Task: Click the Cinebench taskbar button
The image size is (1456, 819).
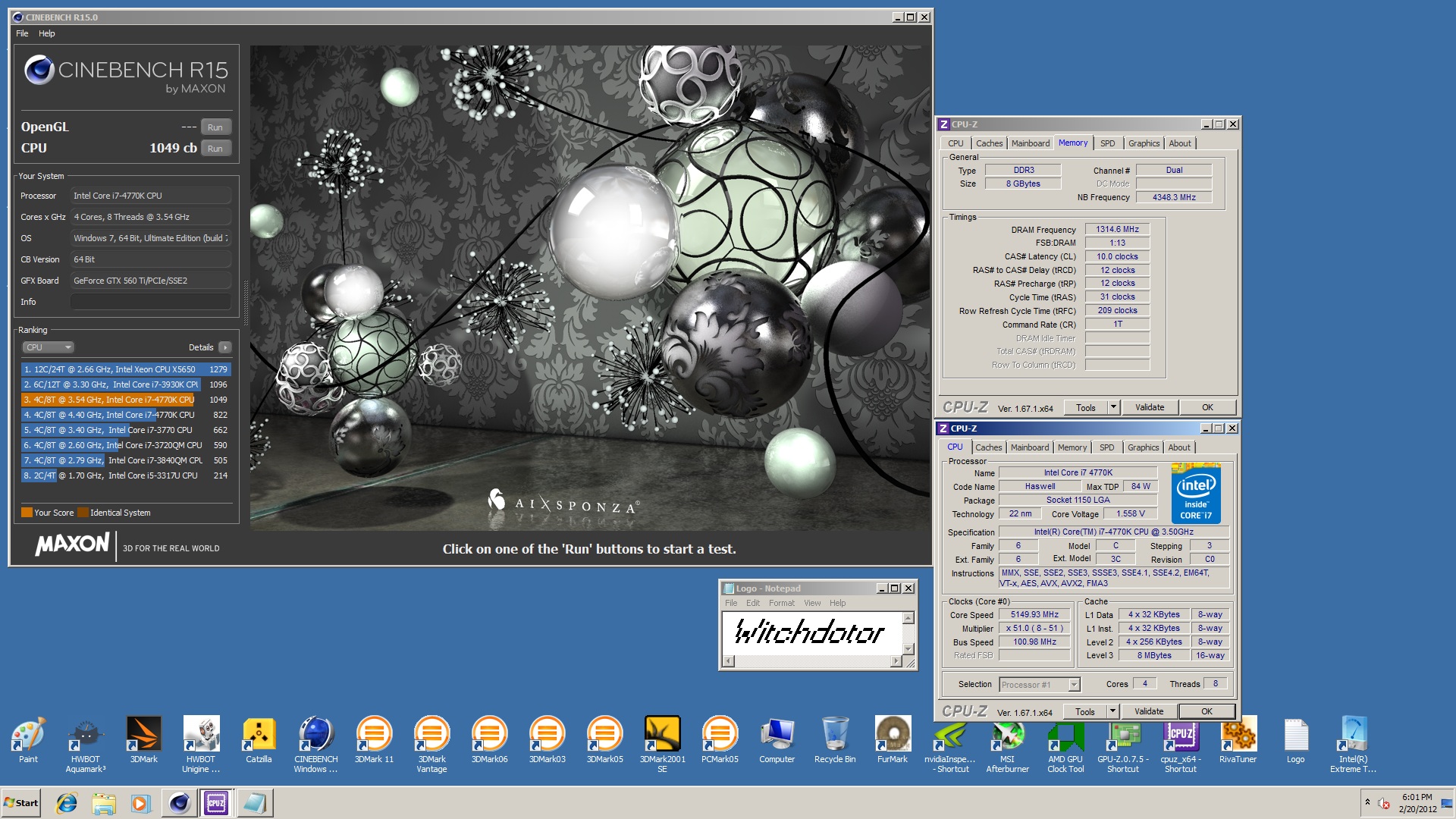Action: coord(180,803)
